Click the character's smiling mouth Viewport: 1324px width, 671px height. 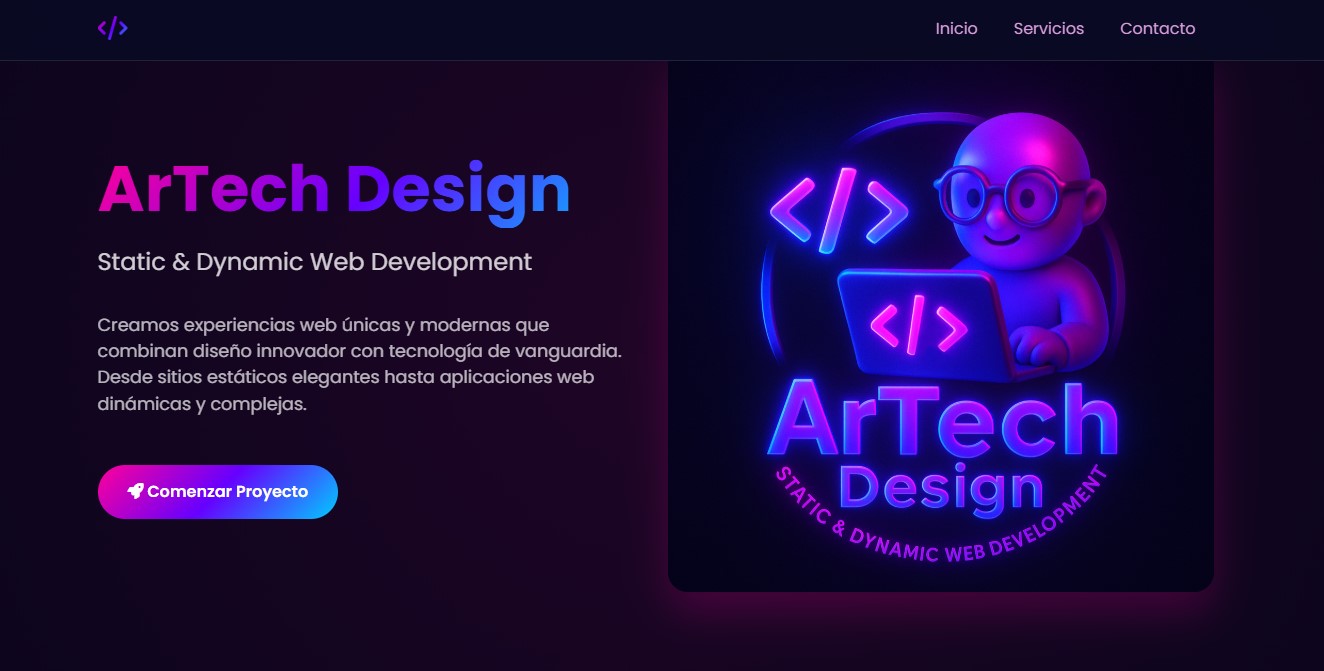[x=1000, y=238]
